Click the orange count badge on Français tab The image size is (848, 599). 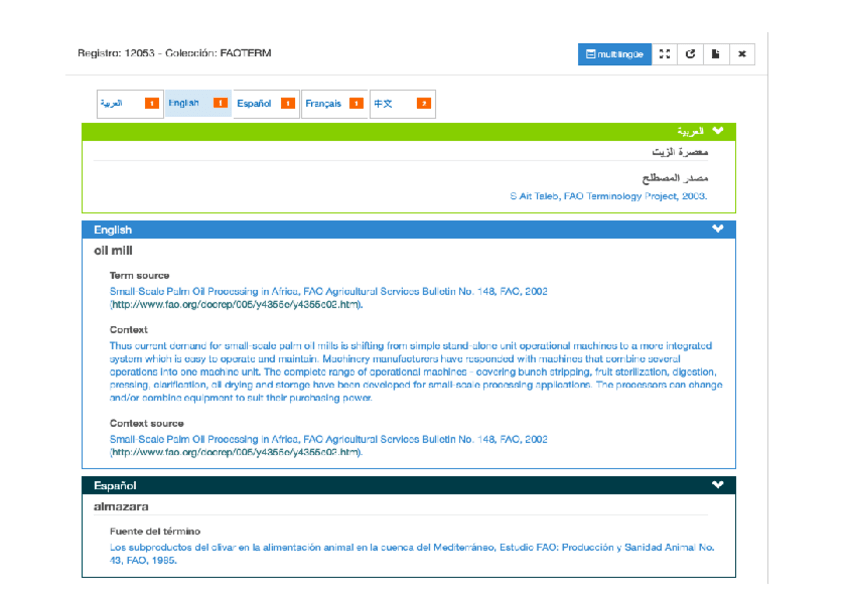356,103
